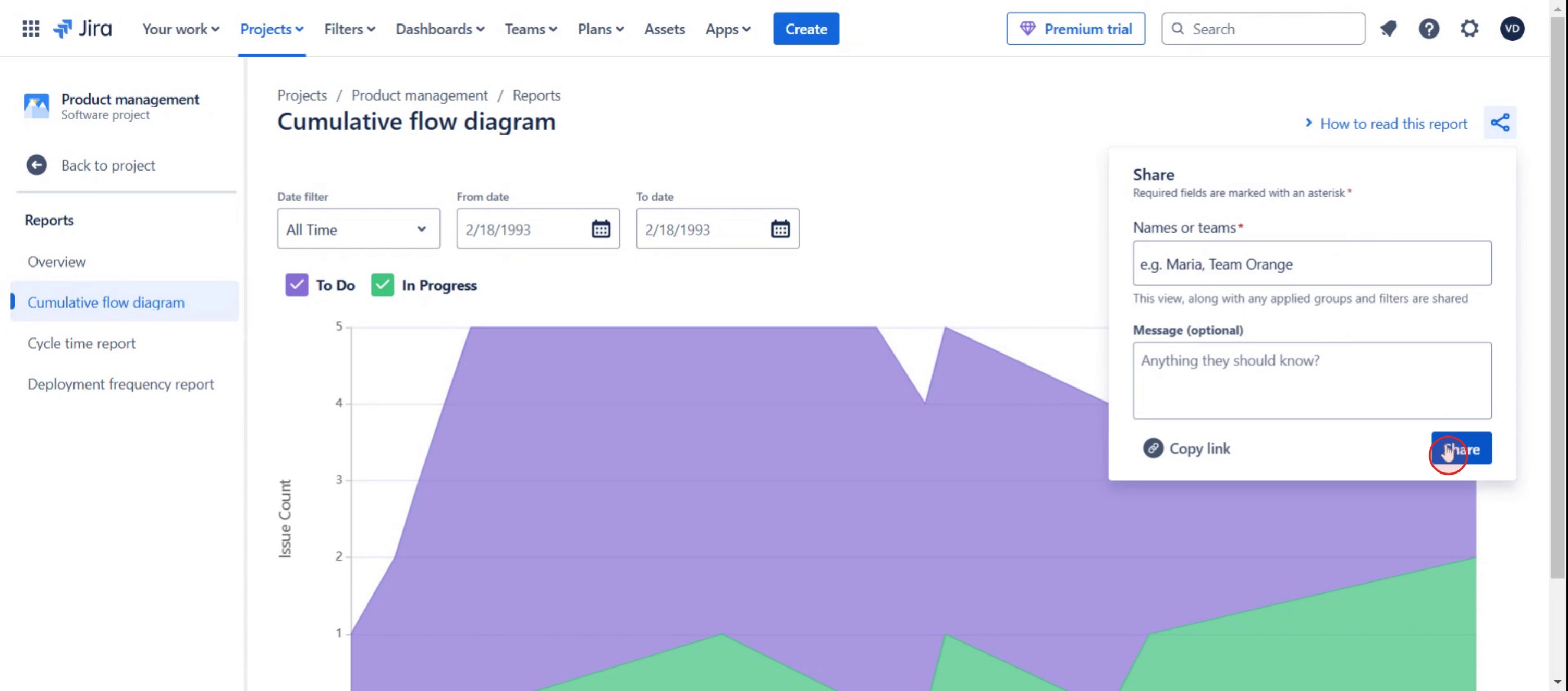Screen dimensions: 1568x691
Task: Expand How to read this report
Action: (1386, 124)
